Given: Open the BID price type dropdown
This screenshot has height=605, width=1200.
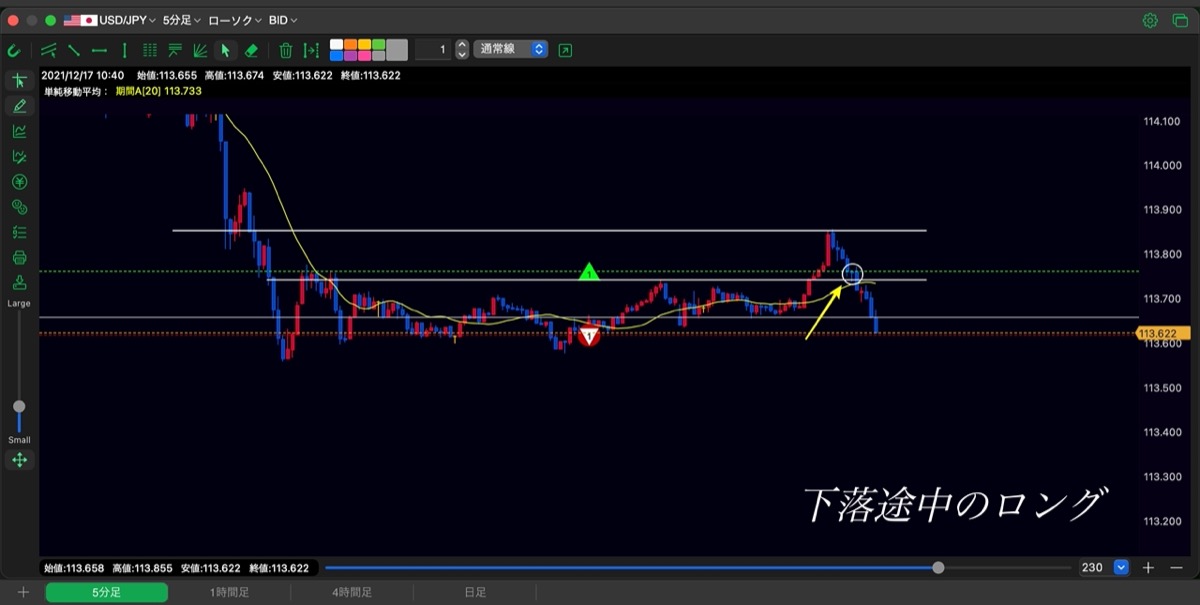Looking at the screenshot, I should [283, 20].
